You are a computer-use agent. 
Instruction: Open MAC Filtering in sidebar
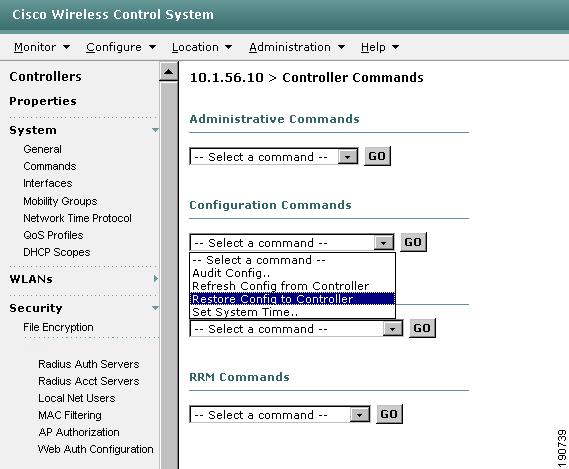(x=70, y=415)
